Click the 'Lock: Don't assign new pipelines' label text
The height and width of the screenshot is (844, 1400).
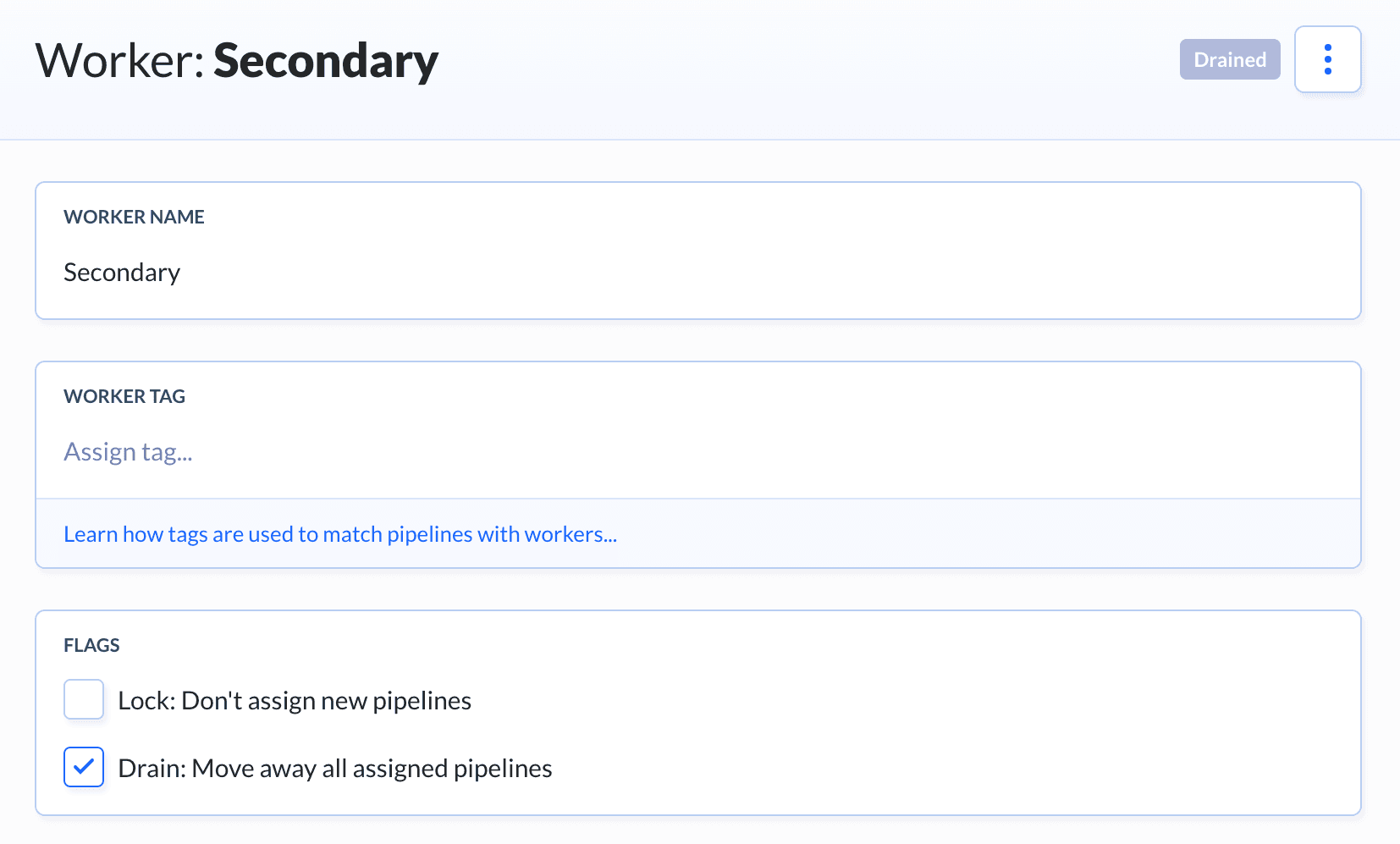click(295, 701)
